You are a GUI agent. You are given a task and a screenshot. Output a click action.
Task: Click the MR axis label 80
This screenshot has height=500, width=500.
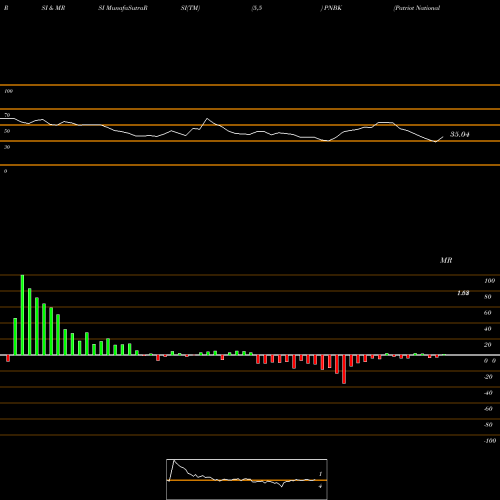point(488,297)
